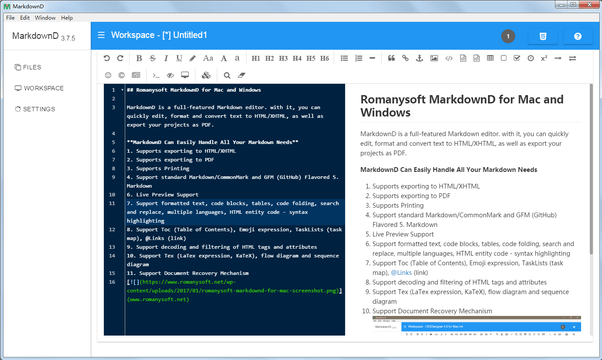Insert an anchor
Viewport: 602px width, 360px height.
419,58
